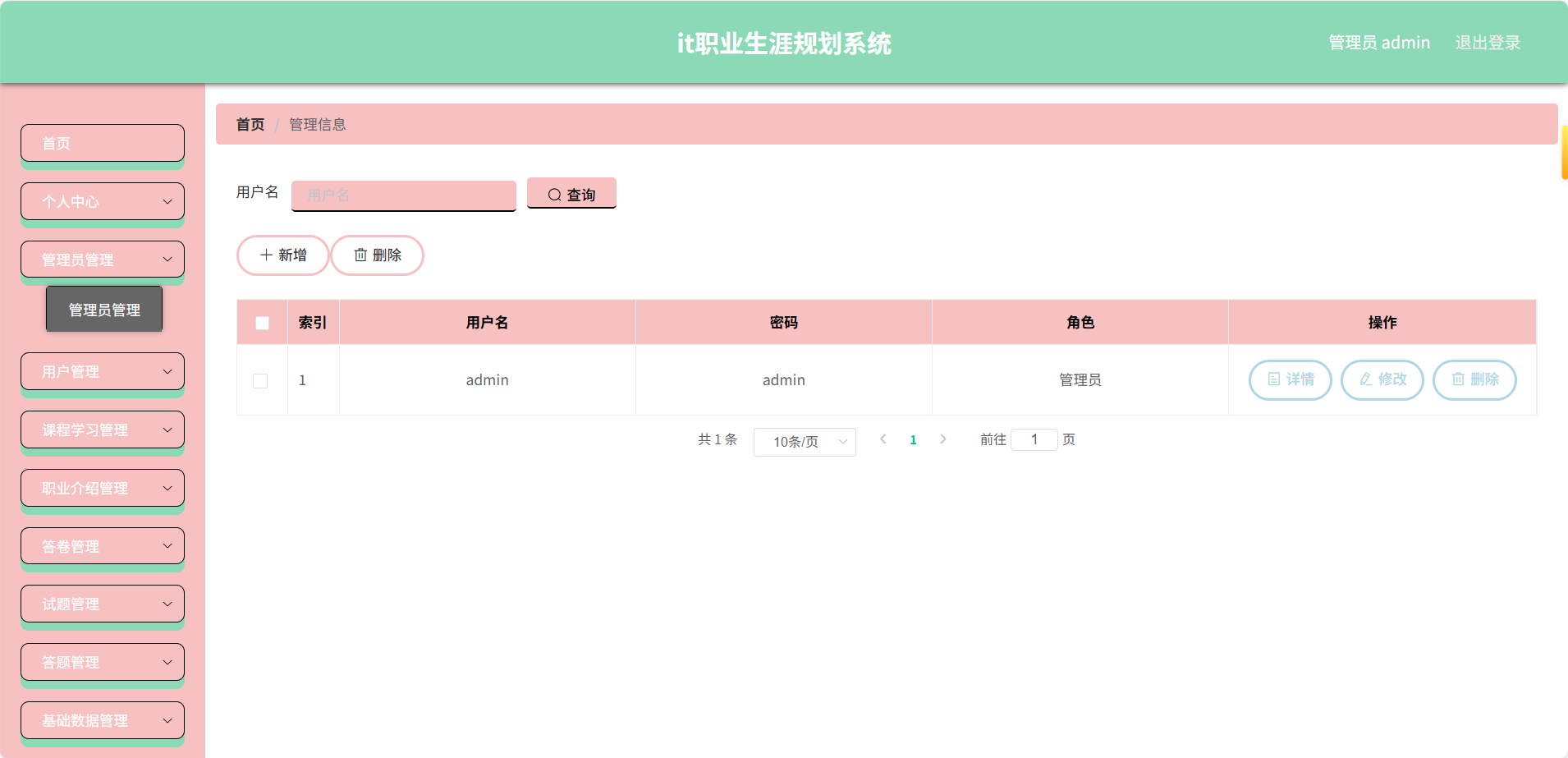
Task: Focus the 用户名 search input field
Action: click(404, 195)
